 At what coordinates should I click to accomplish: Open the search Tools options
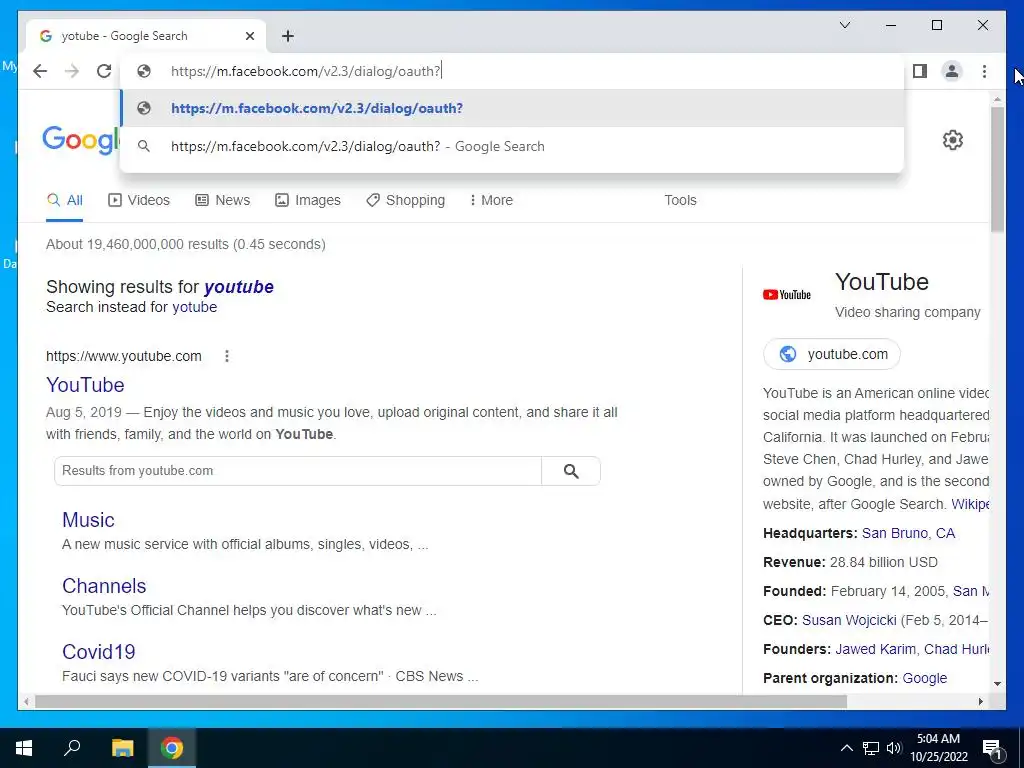pyautogui.click(x=680, y=200)
